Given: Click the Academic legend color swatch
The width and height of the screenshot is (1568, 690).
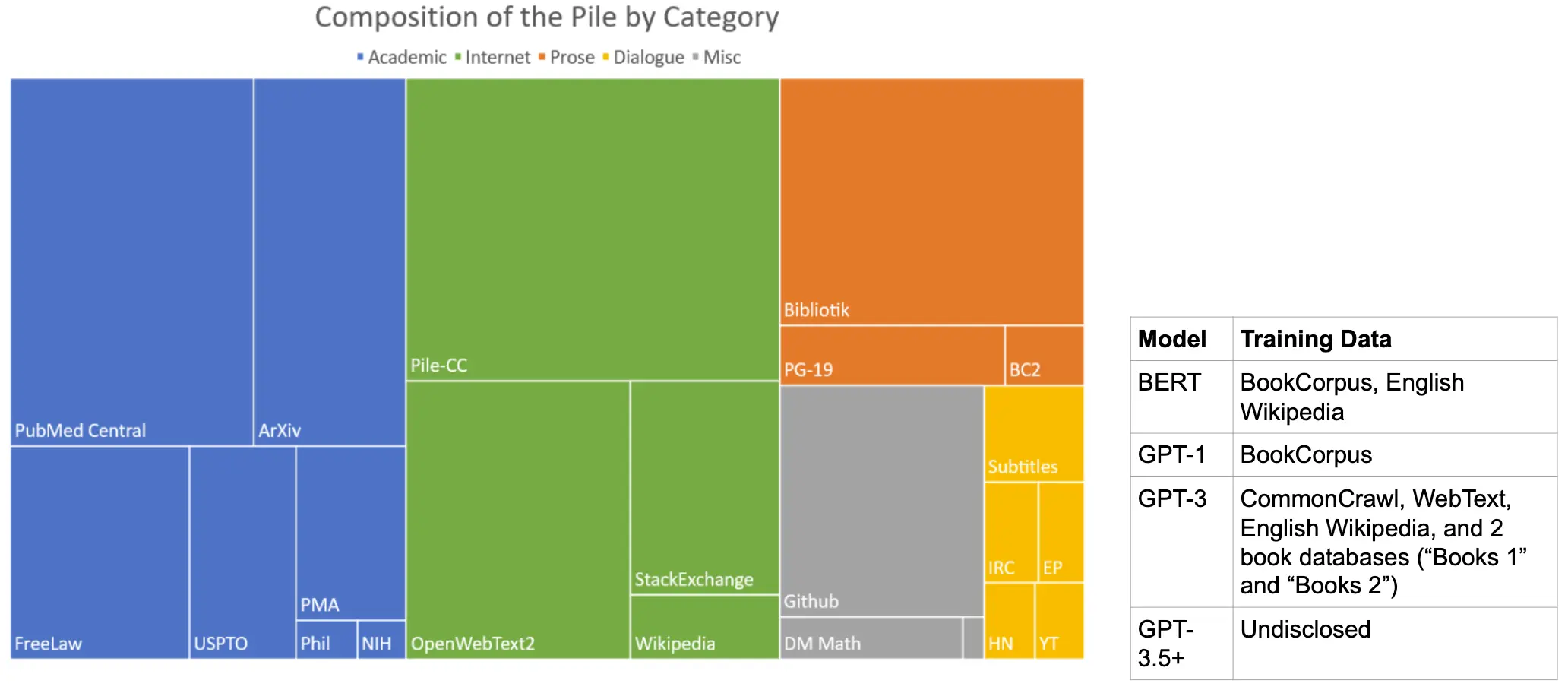Looking at the screenshot, I should (x=360, y=57).
